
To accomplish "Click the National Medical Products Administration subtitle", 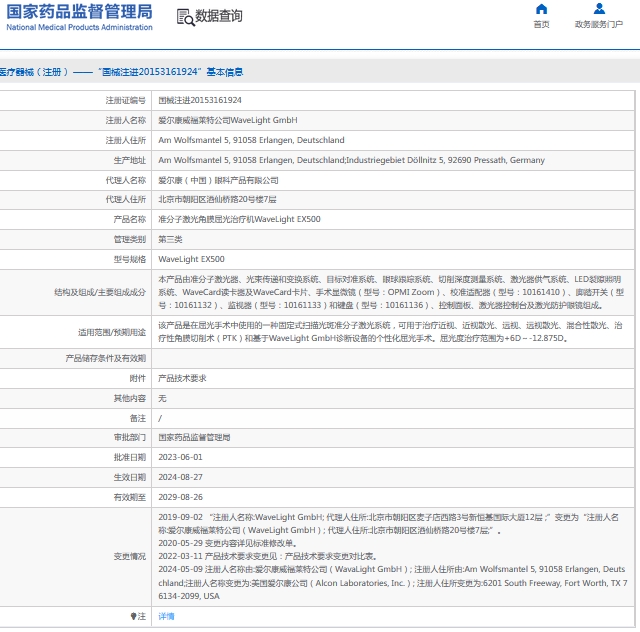I will pyautogui.click(x=79, y=27).
